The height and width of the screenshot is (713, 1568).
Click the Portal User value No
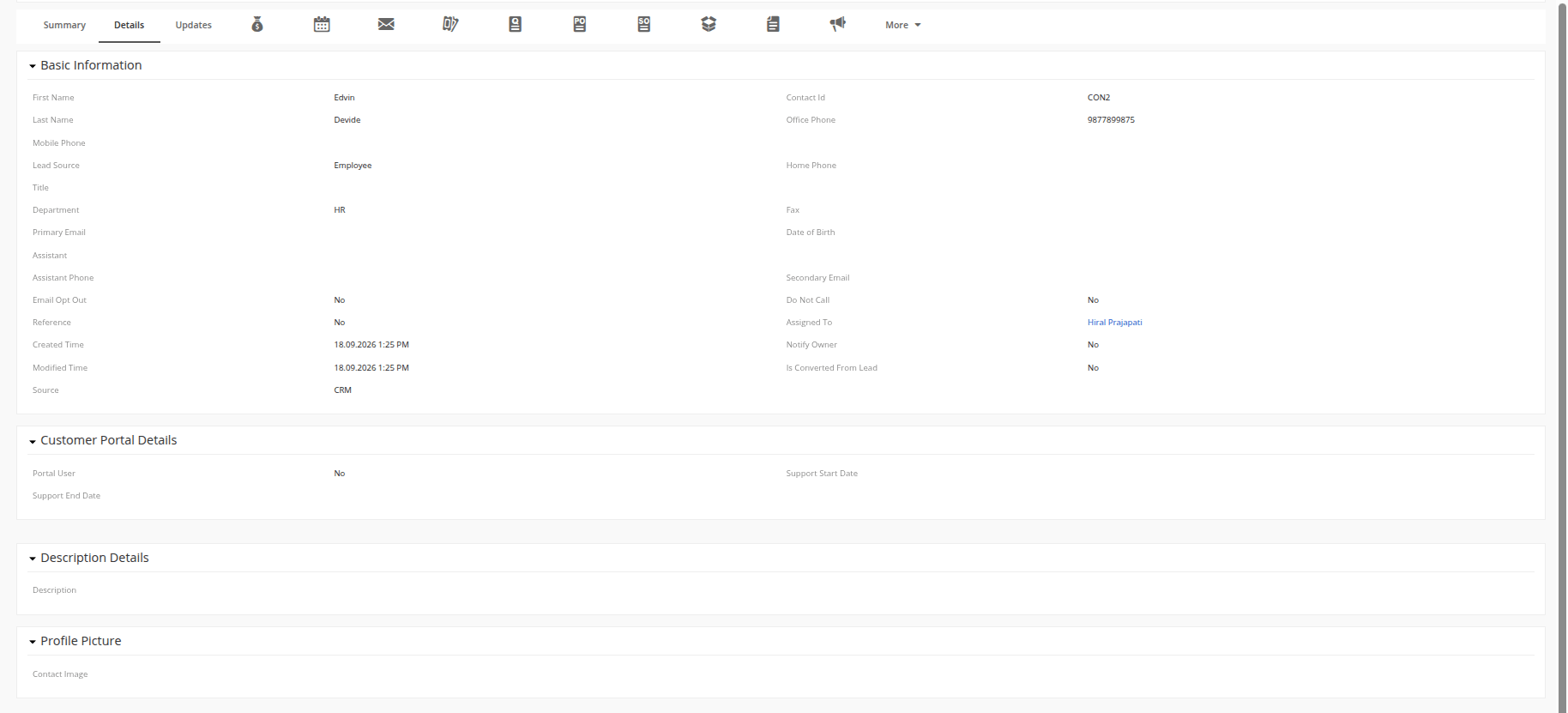(340, 474)
